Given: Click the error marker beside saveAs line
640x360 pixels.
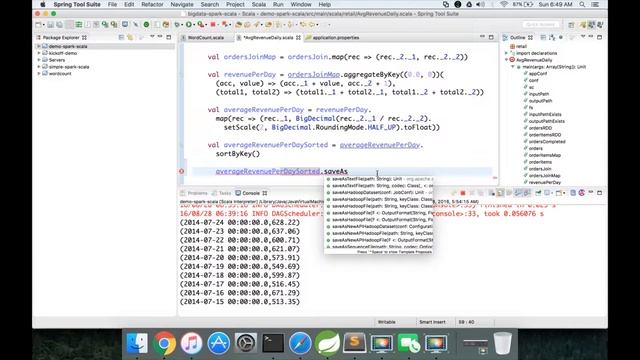Looking at the screenshot, I should [x=182, y=171].
